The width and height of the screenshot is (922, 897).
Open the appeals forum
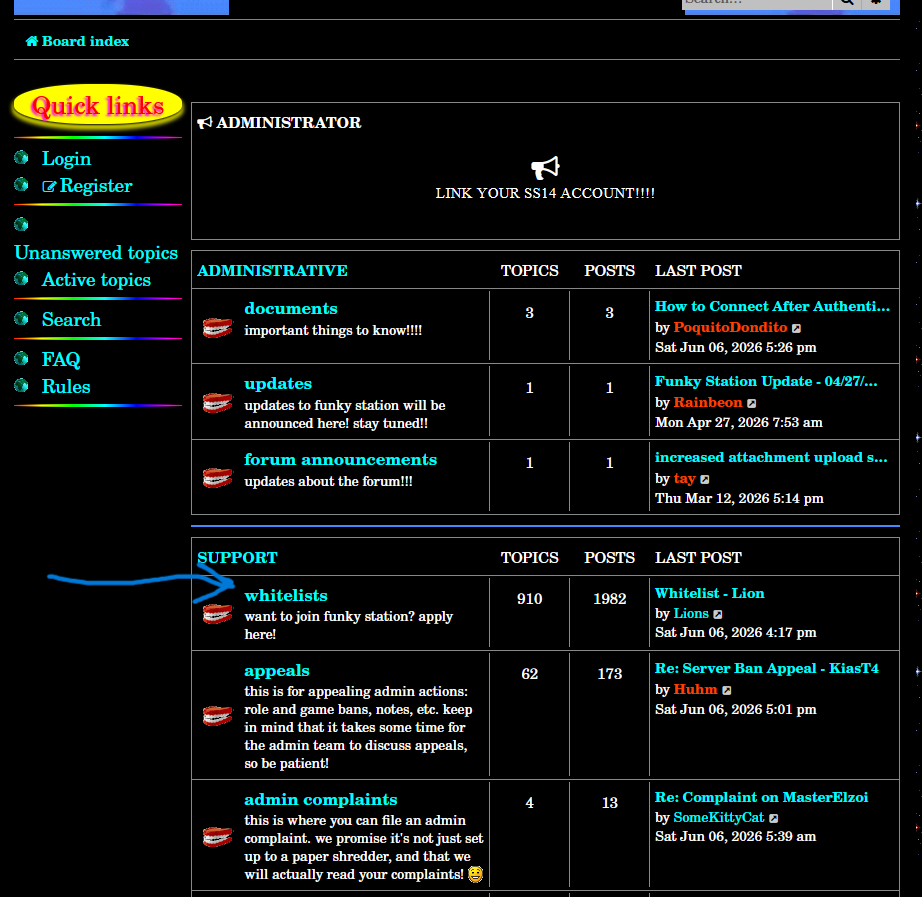pos(276,671)
